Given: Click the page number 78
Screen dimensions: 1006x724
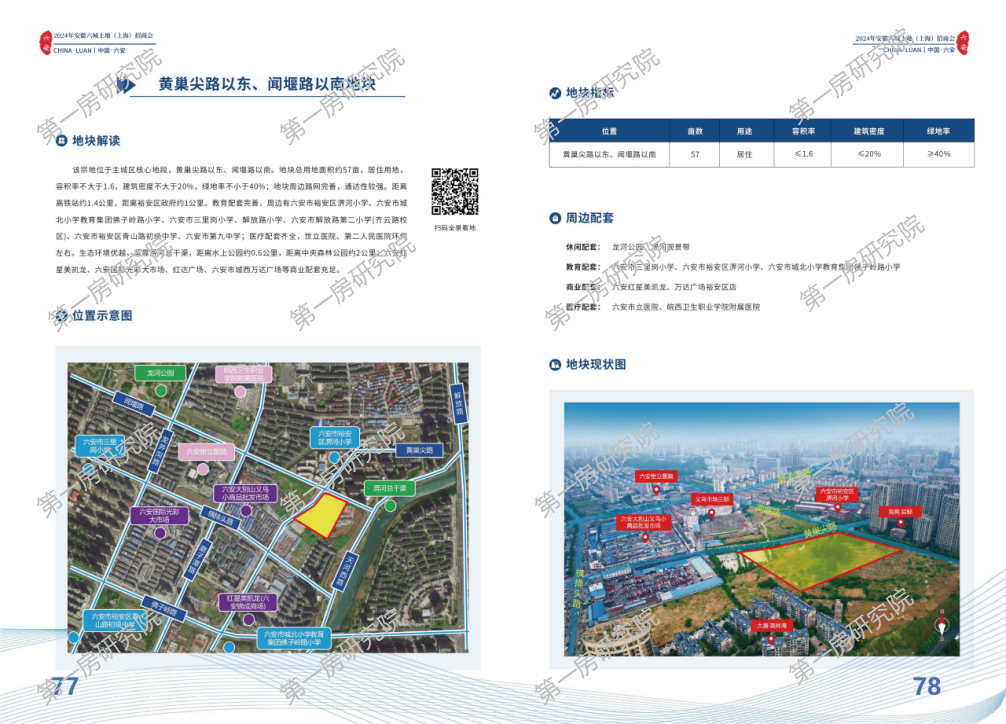Looking at the screenshot, I should 927,686.
